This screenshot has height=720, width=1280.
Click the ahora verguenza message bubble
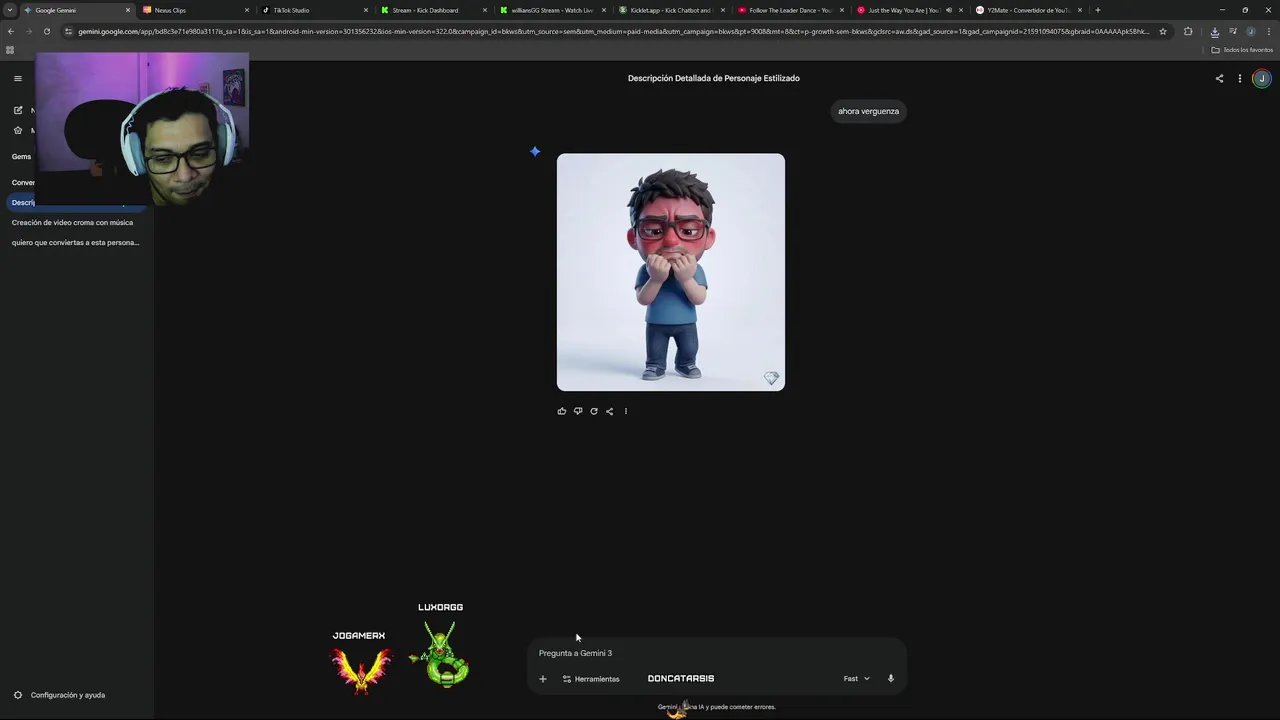[868, 111]
